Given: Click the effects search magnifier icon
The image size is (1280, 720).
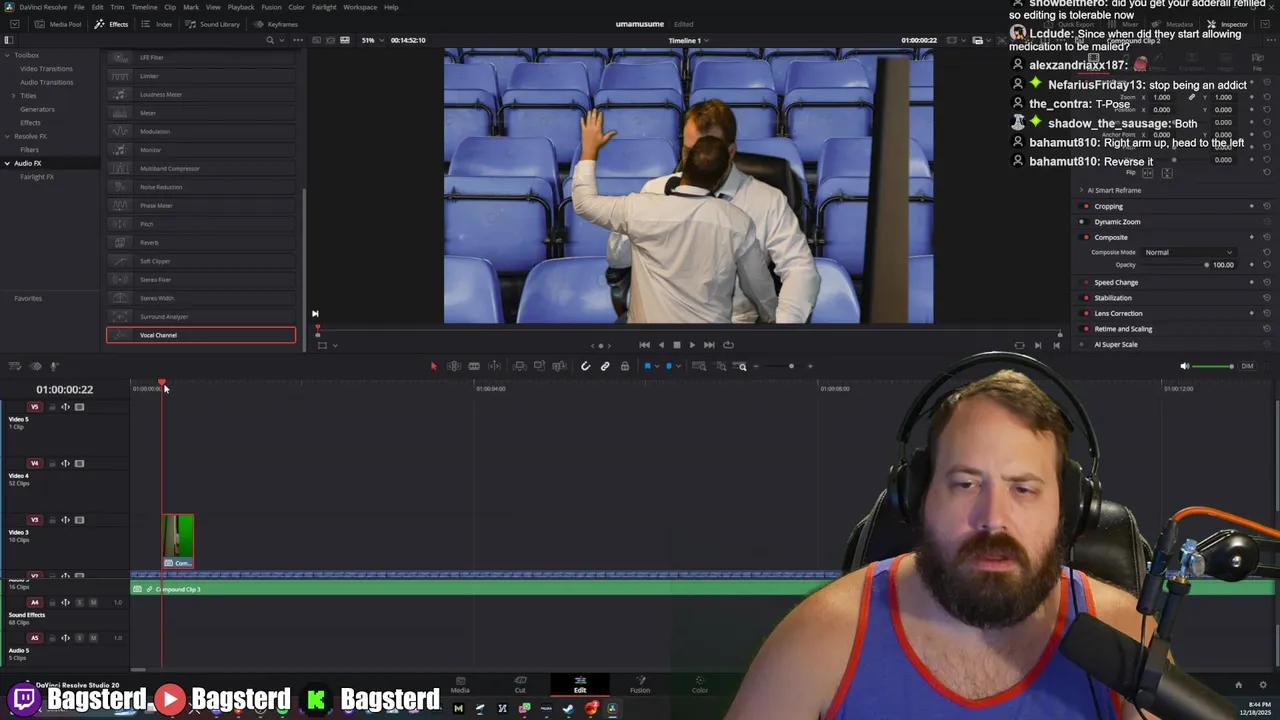Looking at the screenshot, I should (270, 40).
